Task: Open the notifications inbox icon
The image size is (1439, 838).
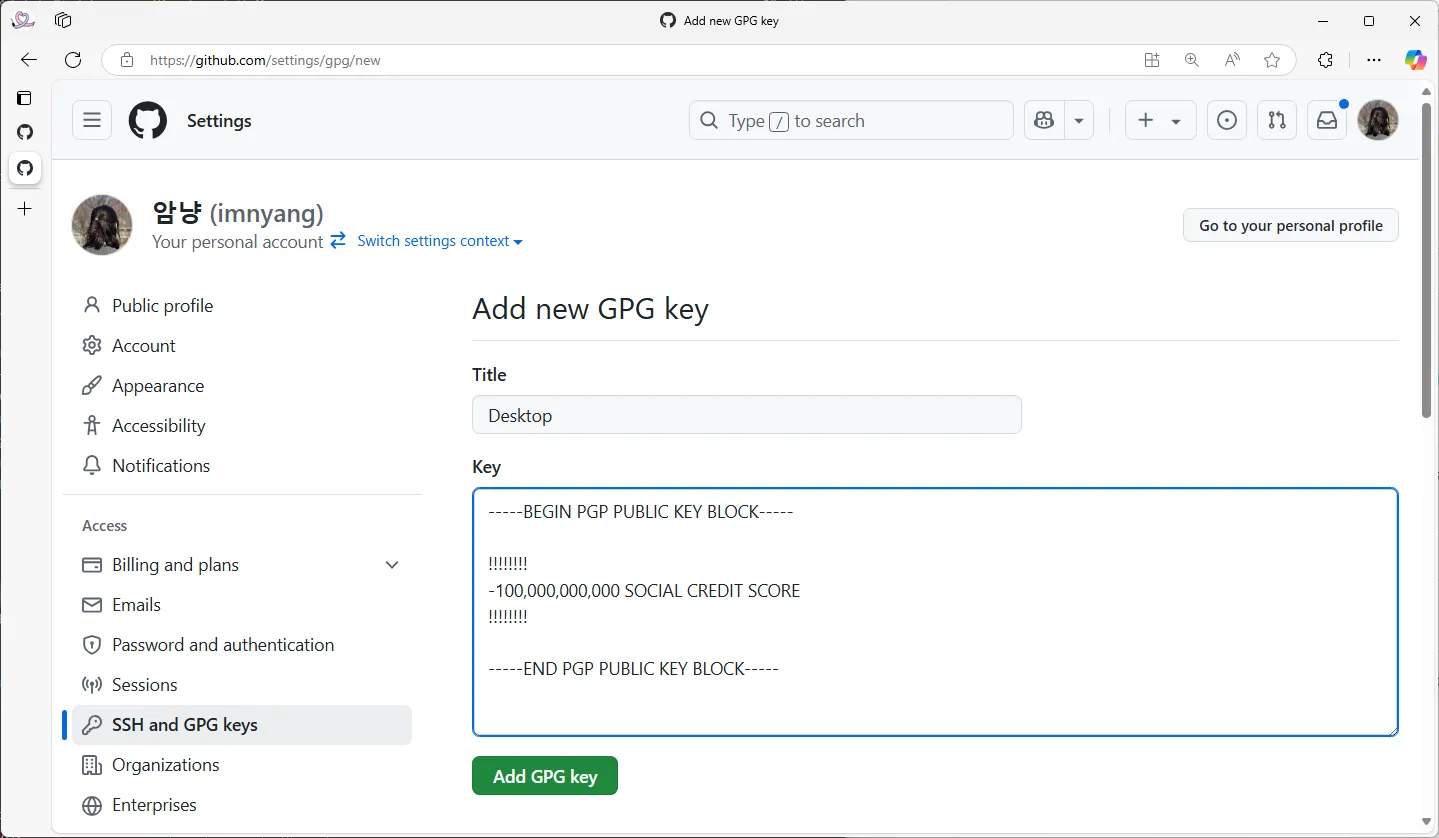Action: (1327, 121)
